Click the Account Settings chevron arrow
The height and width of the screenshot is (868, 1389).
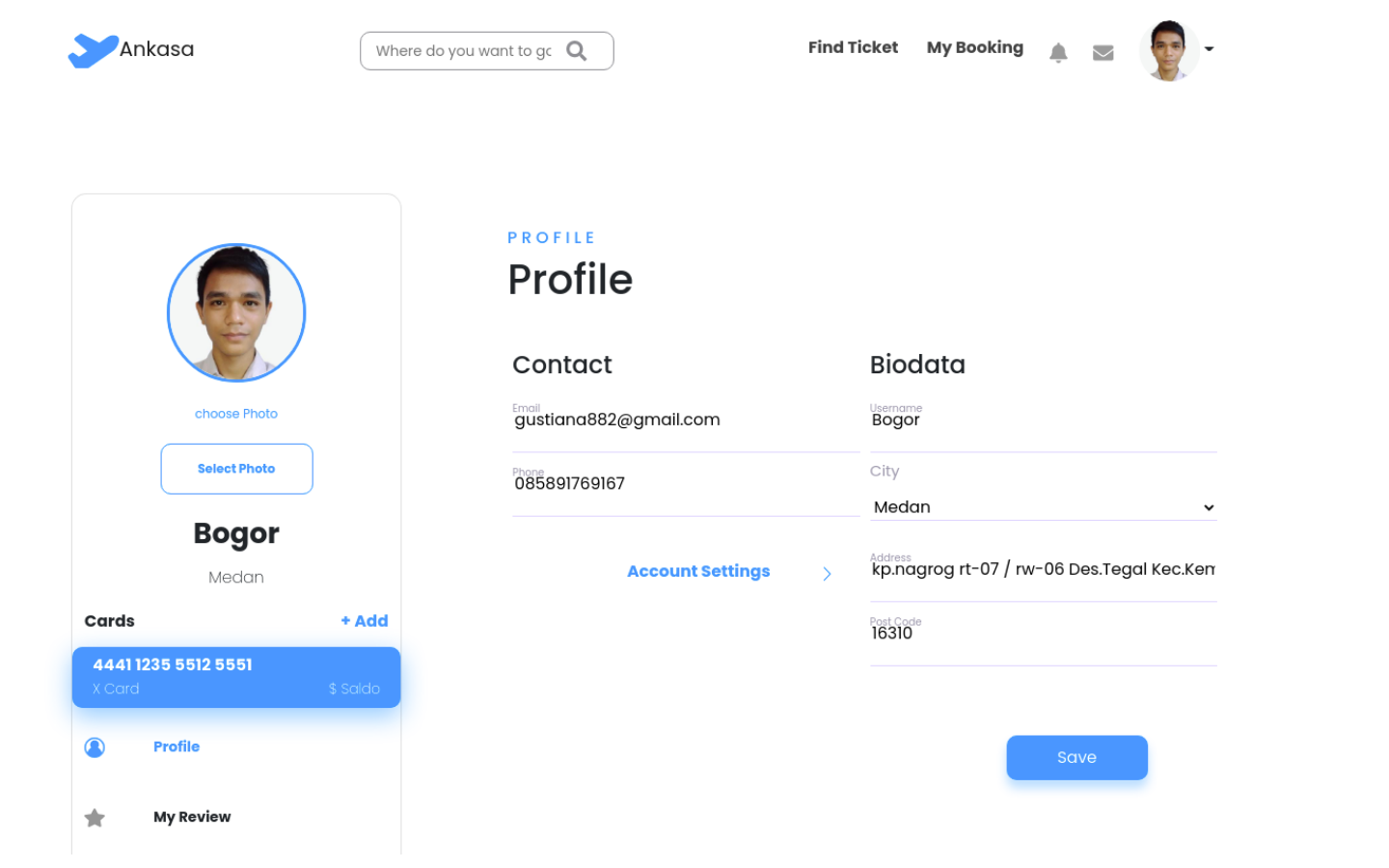pos(827,574)
